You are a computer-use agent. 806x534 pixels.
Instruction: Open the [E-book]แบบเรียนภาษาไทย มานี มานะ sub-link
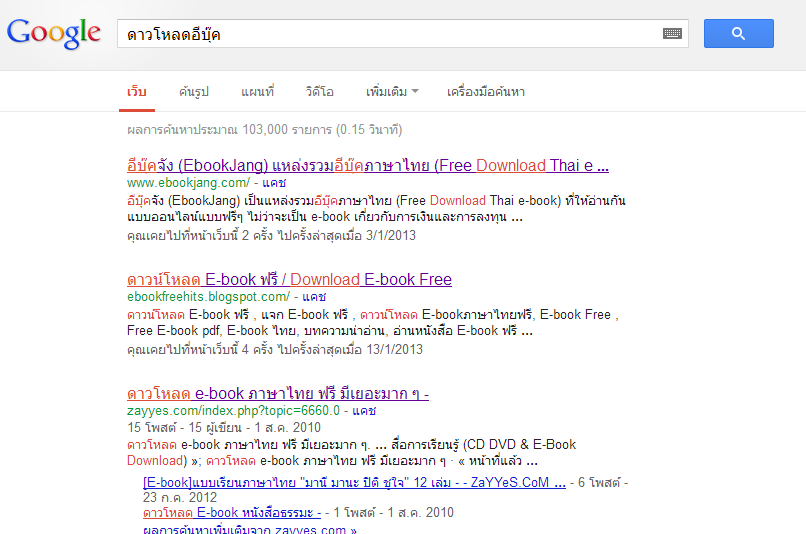point(354,483)
